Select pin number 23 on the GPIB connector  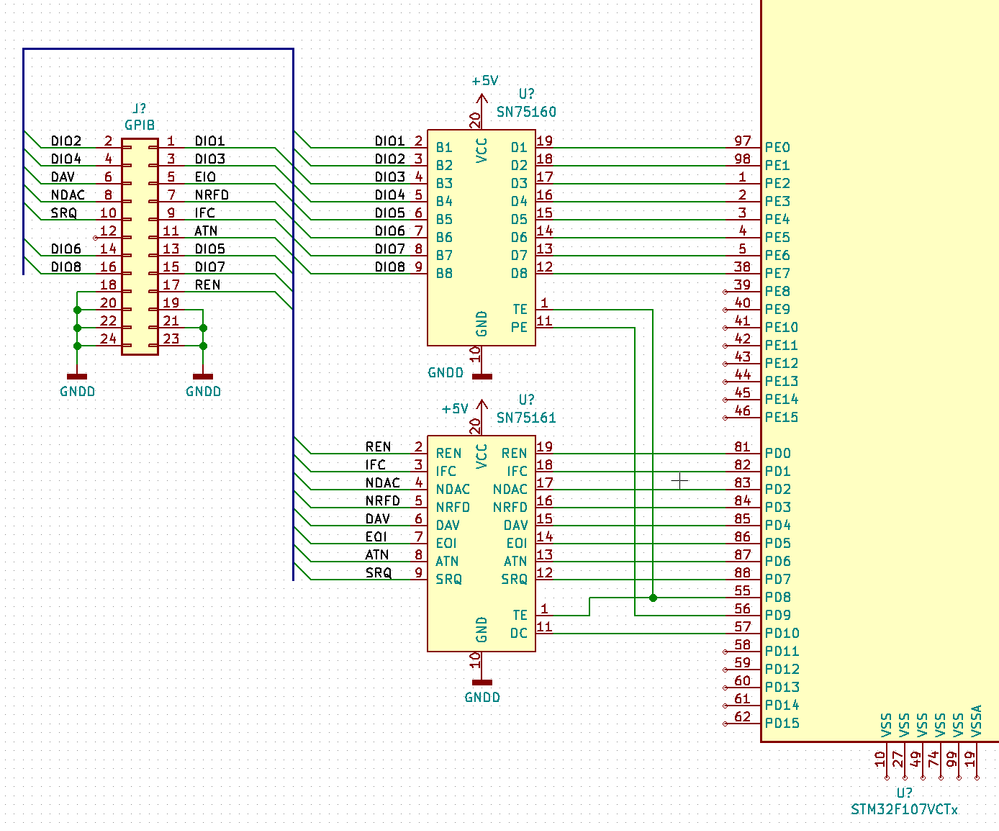pyautogui.click(x=171, y=338)
